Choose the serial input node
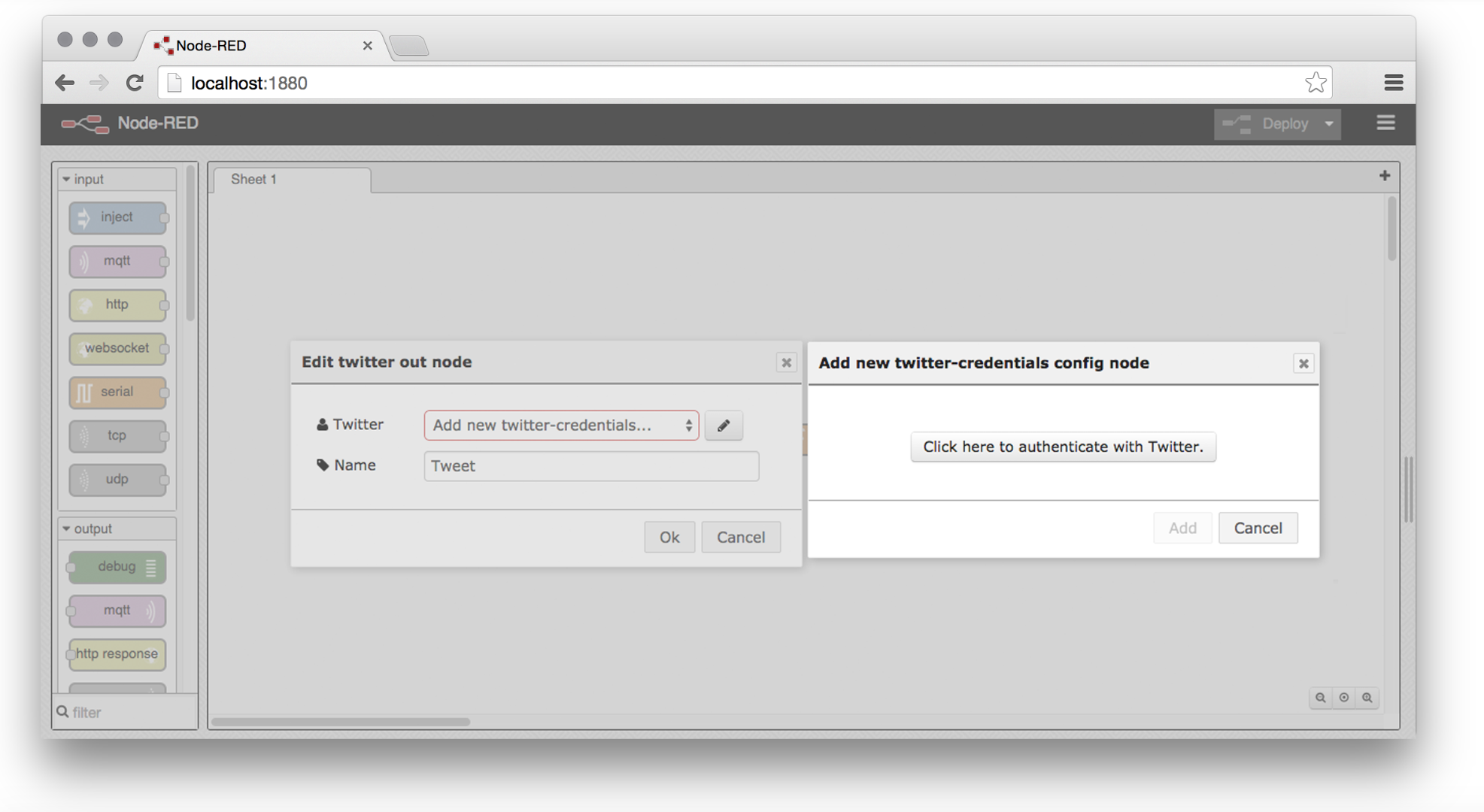This screenshot has height=812, width=1484. tap(117, 392)
